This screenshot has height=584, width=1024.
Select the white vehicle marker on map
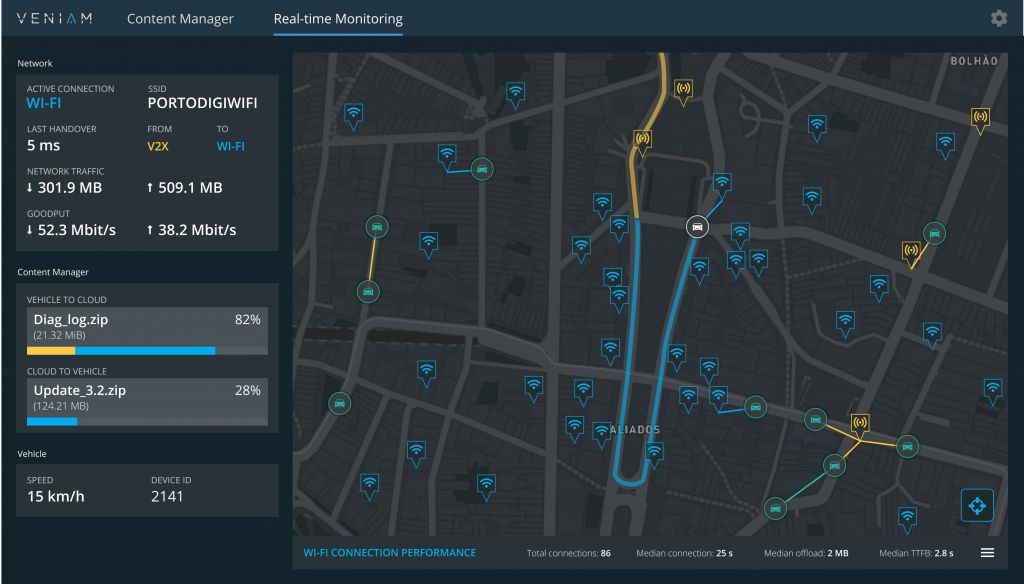698,226
